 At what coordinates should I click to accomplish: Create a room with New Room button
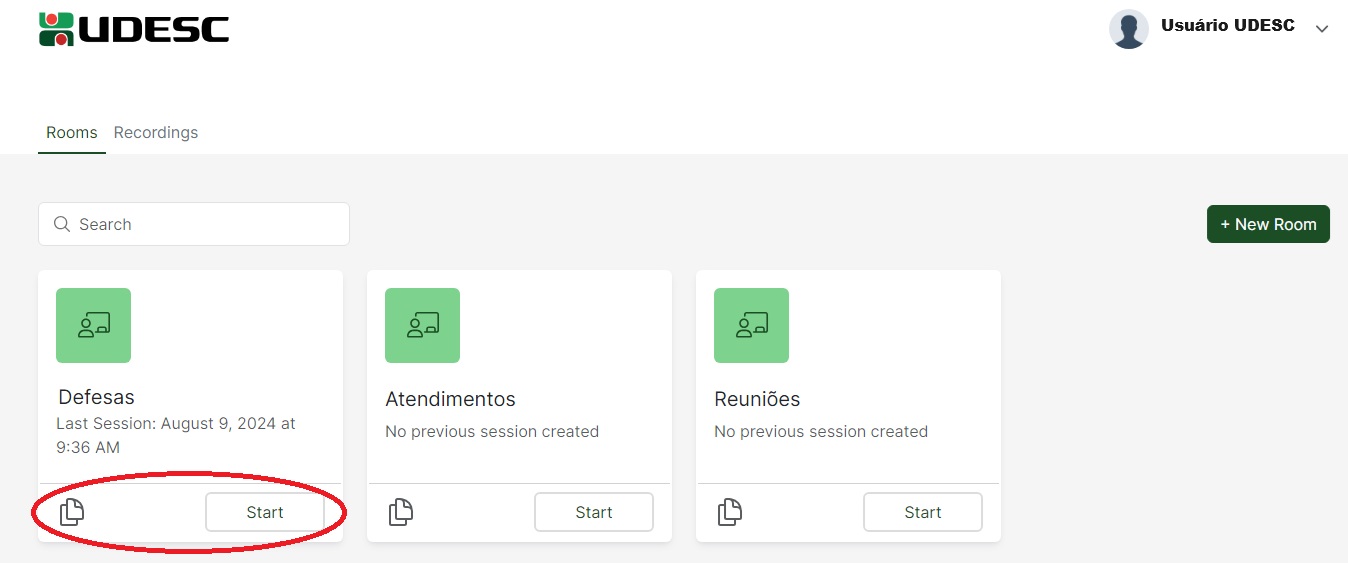point(1268,224)
